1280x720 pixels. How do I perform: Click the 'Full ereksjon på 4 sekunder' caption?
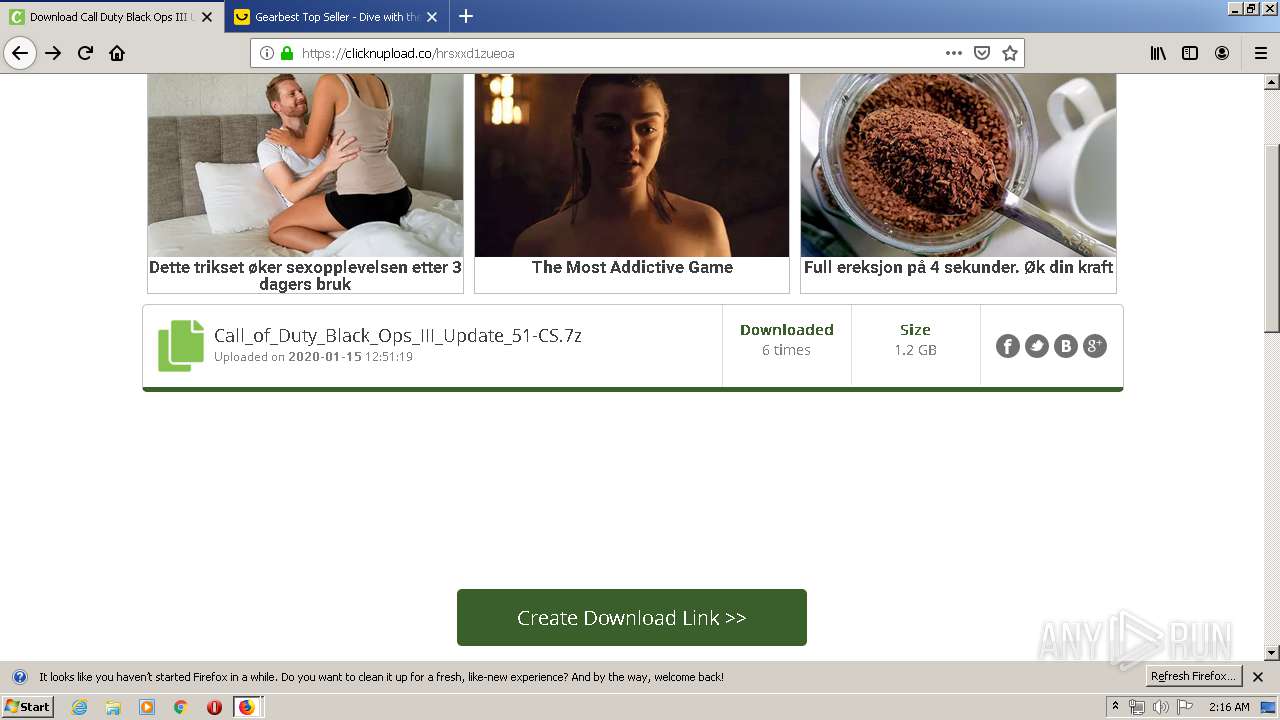[958, 267]
